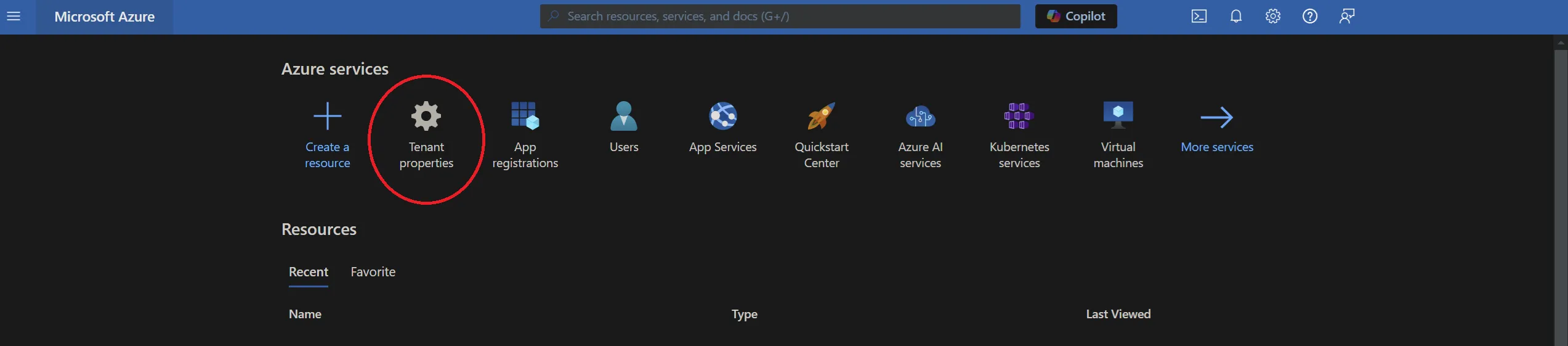Image resolution: width=1568 pixels, height=346 pixels.
Task: Click the Microsoft Azure home title
Action: click(x=104, y=17)
